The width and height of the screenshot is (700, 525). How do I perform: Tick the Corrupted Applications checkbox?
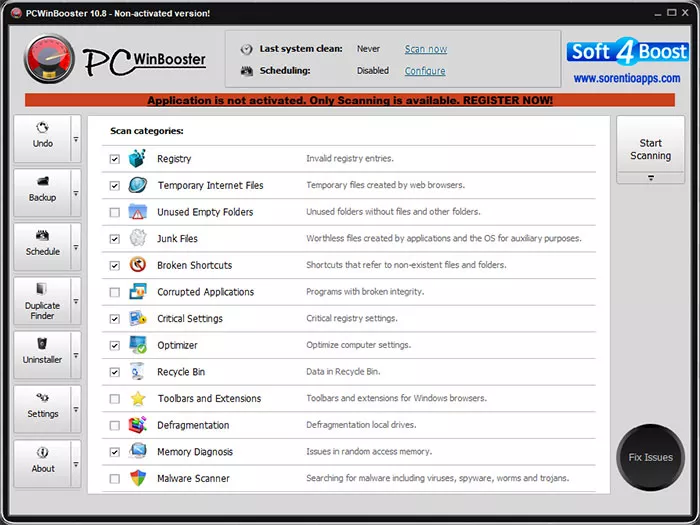tap(115, 292)
